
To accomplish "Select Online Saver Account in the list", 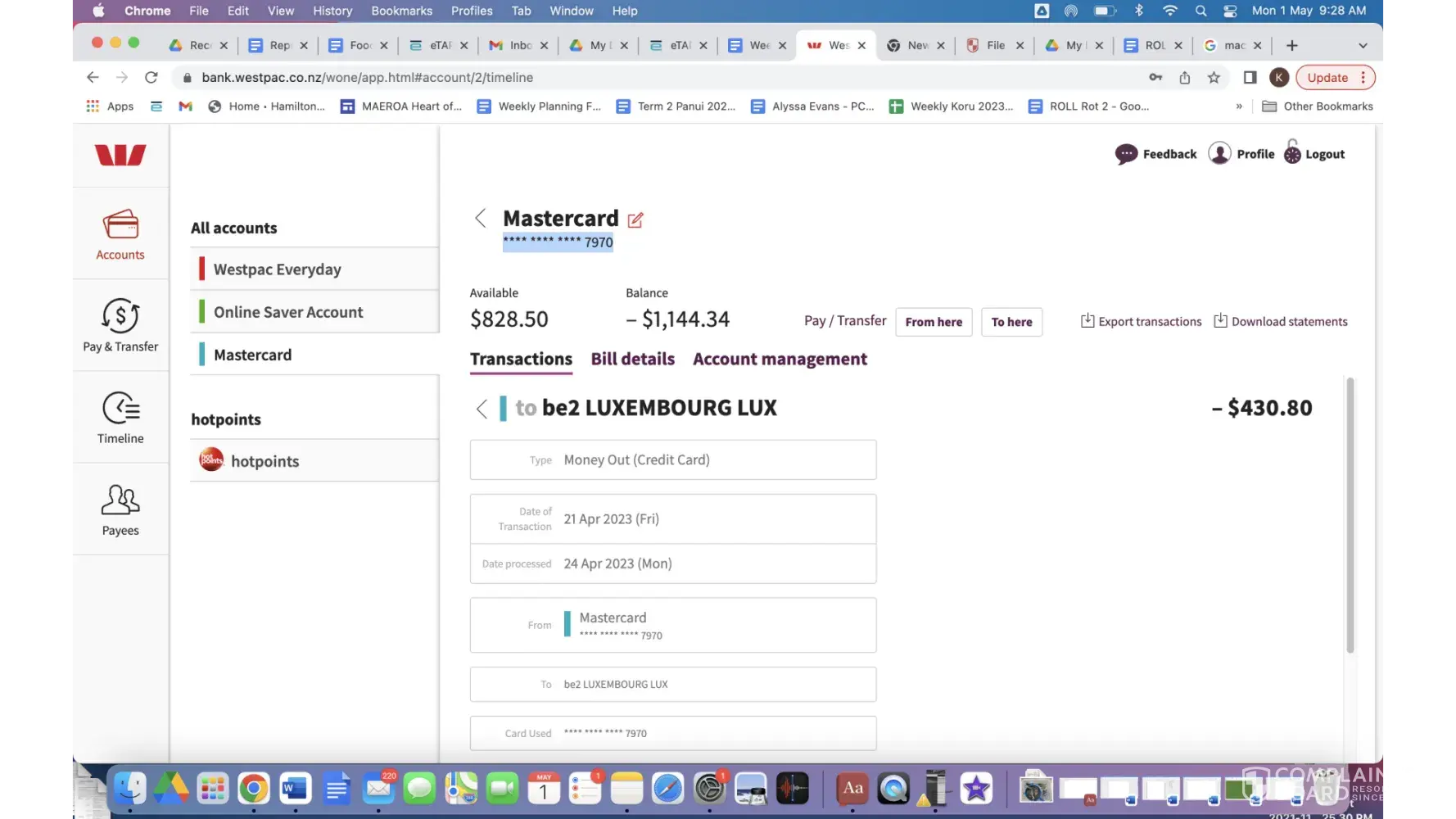I will click(x=288, y=312).
